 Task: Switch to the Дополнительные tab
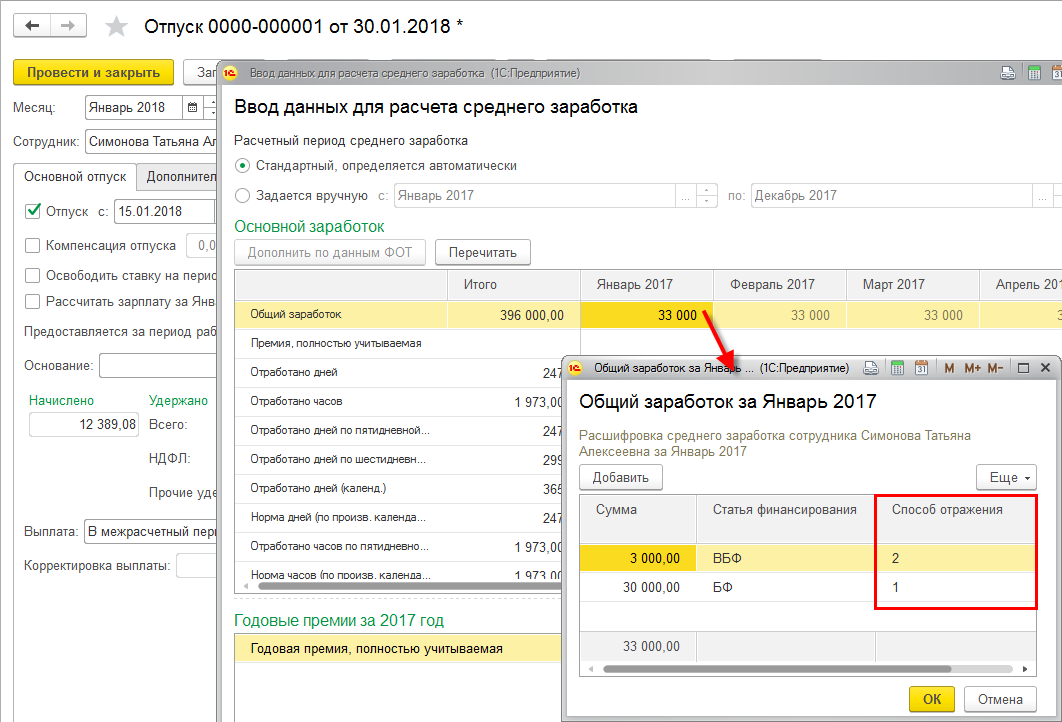177,177
